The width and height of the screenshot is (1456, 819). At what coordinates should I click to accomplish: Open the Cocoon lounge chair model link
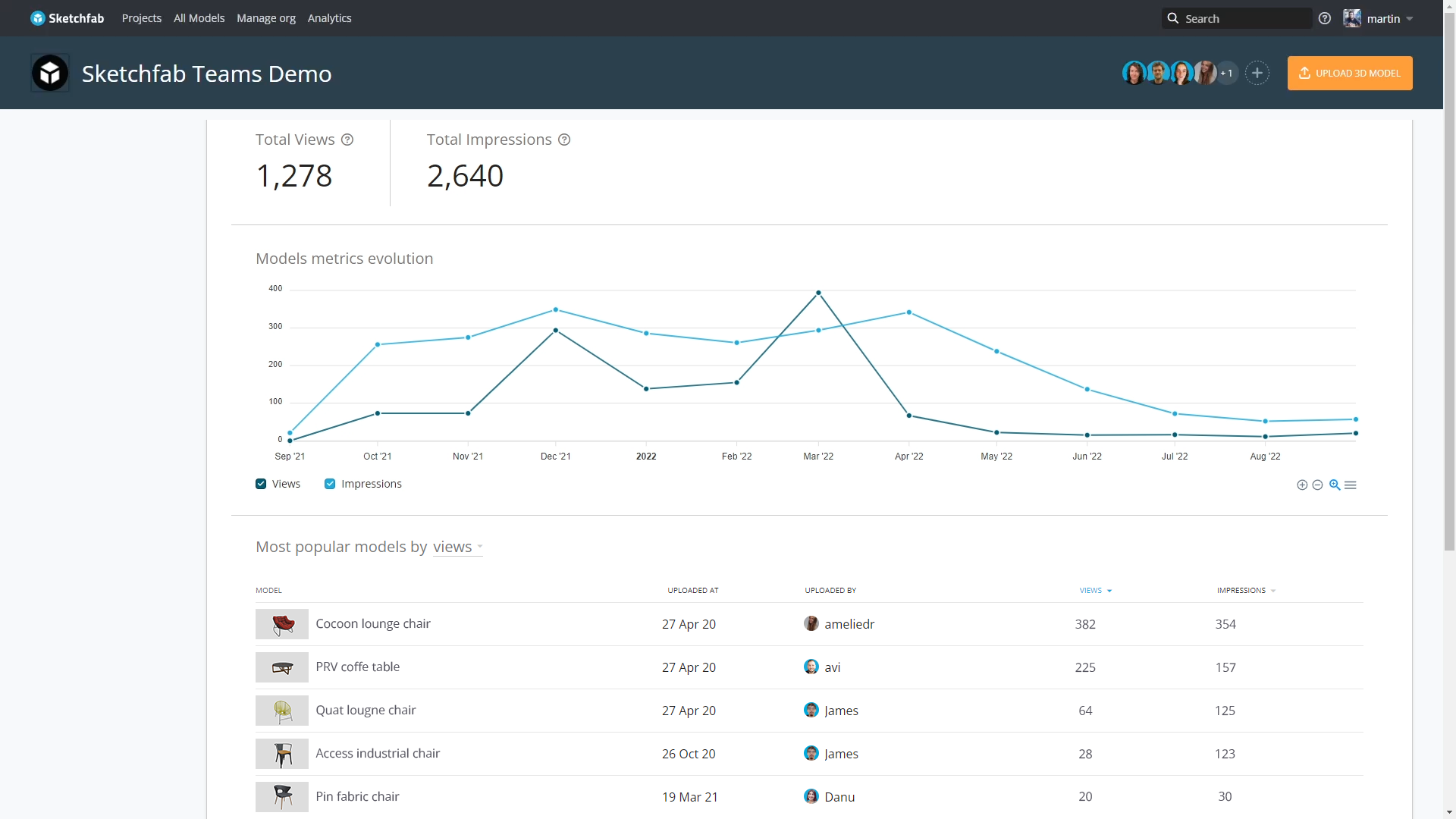pyautogui.click(x=373, y=623)
